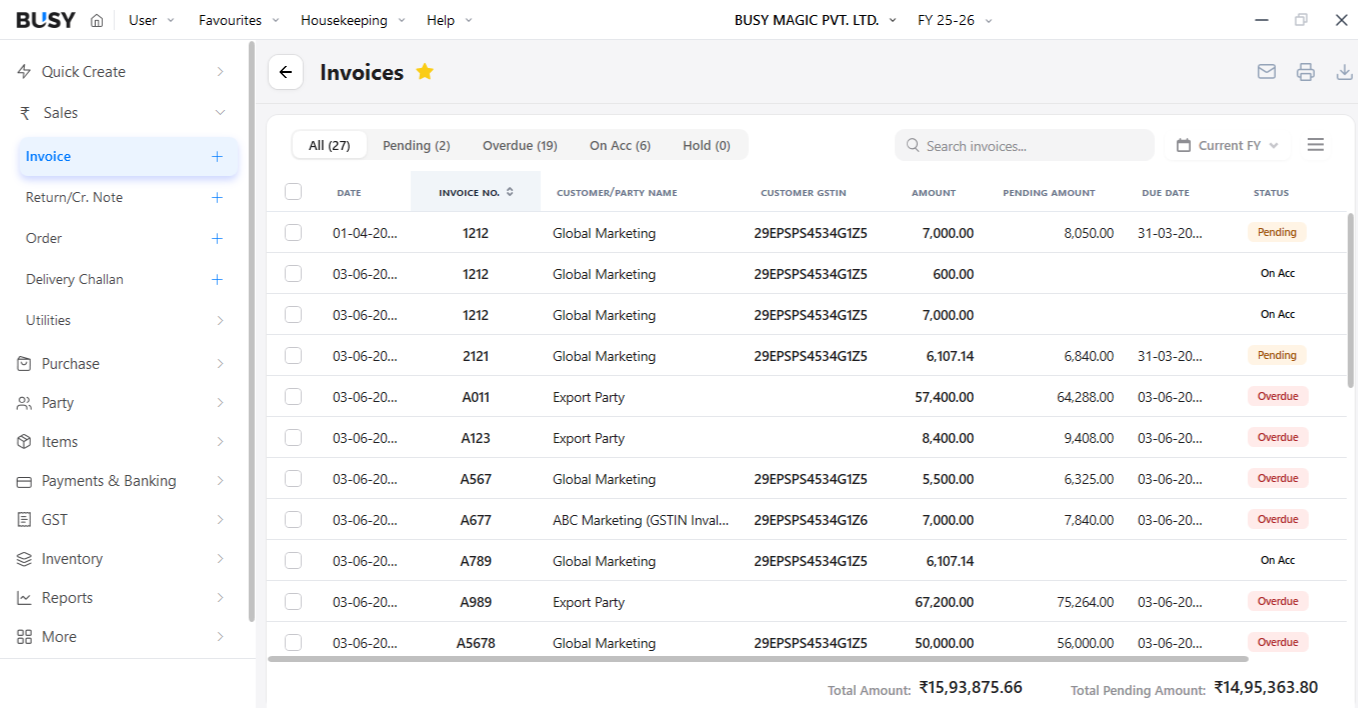
Task: Click the Party people icon in sidebar
Action: (x=25, y=403)
